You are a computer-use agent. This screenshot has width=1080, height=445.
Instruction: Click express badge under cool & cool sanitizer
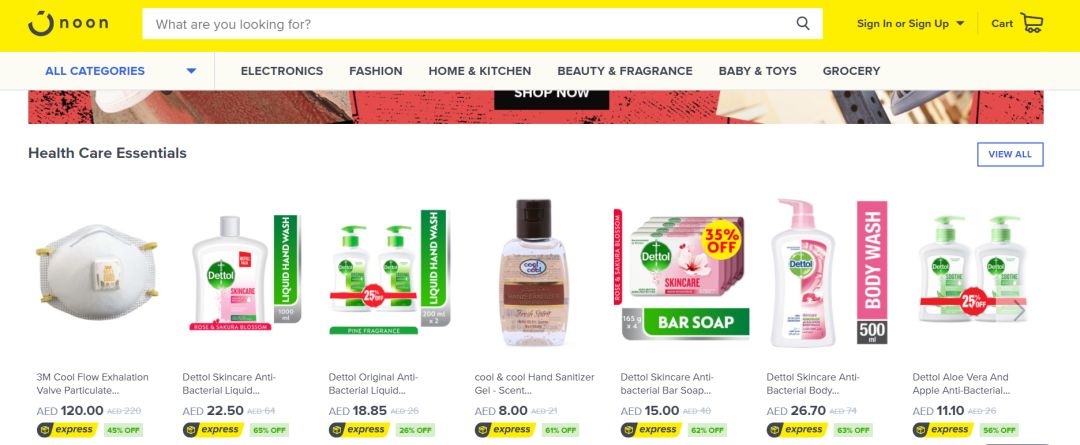click(505, 430)
